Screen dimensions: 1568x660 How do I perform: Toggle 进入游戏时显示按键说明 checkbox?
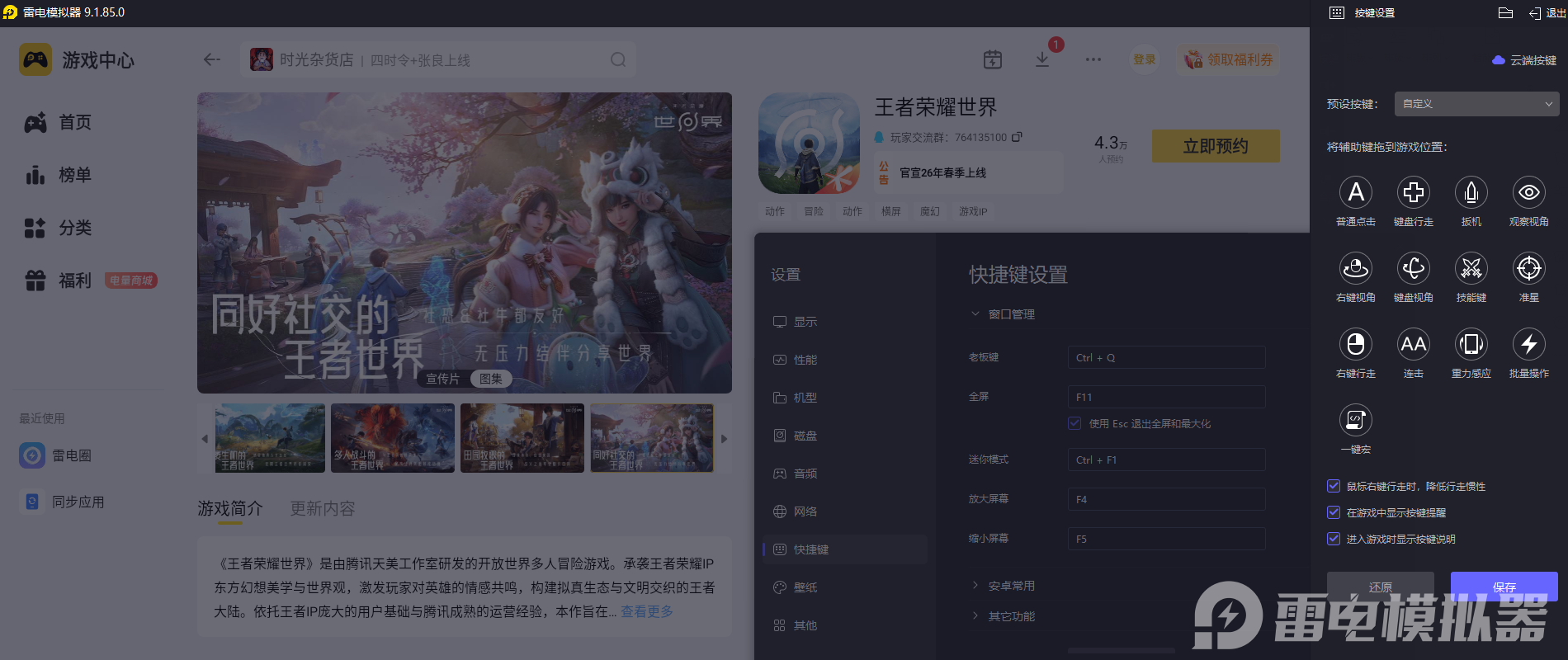(x=1333, y=539)
